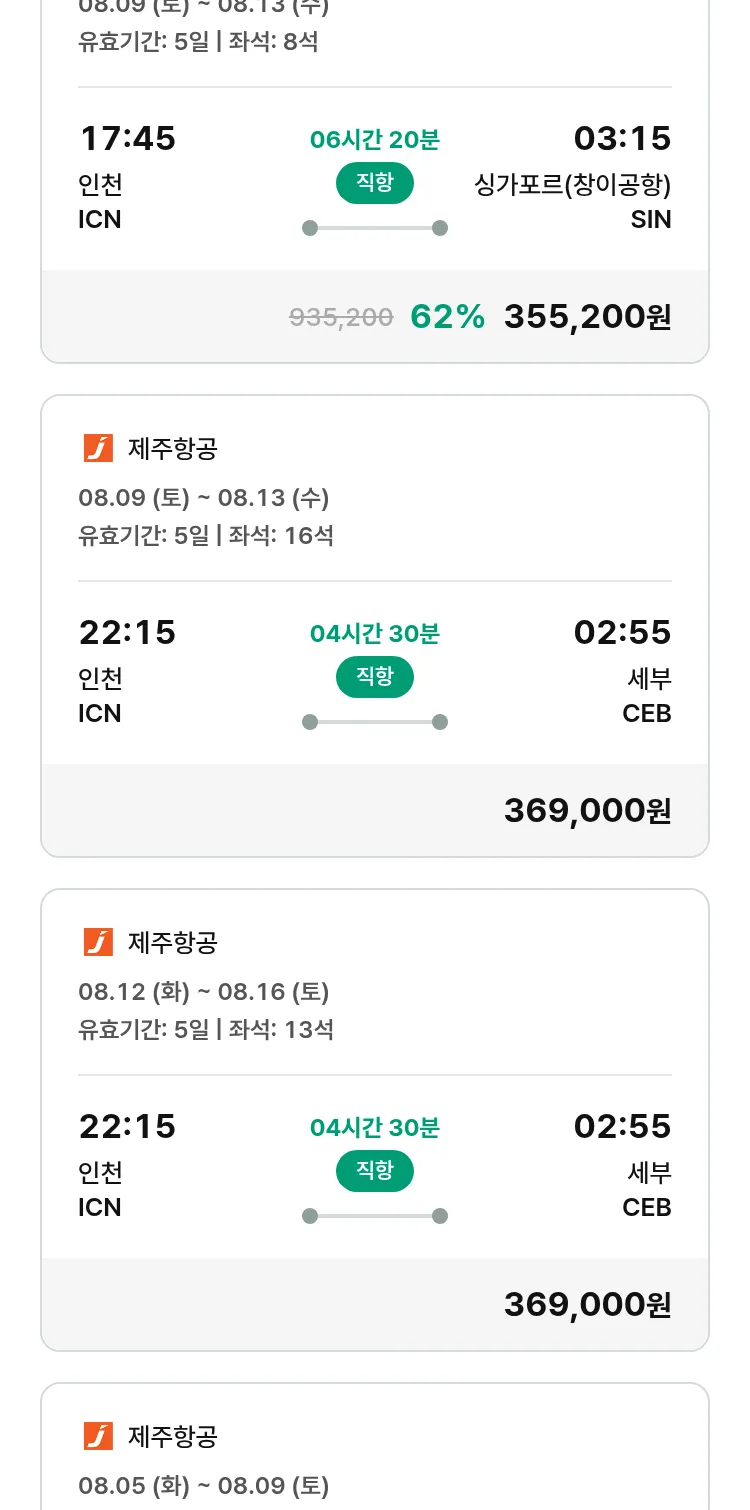Screen dimensions: 750x1510
Task: Select the 369,000원 fare for 08.09–08.13
Action: tap(587, 811)
